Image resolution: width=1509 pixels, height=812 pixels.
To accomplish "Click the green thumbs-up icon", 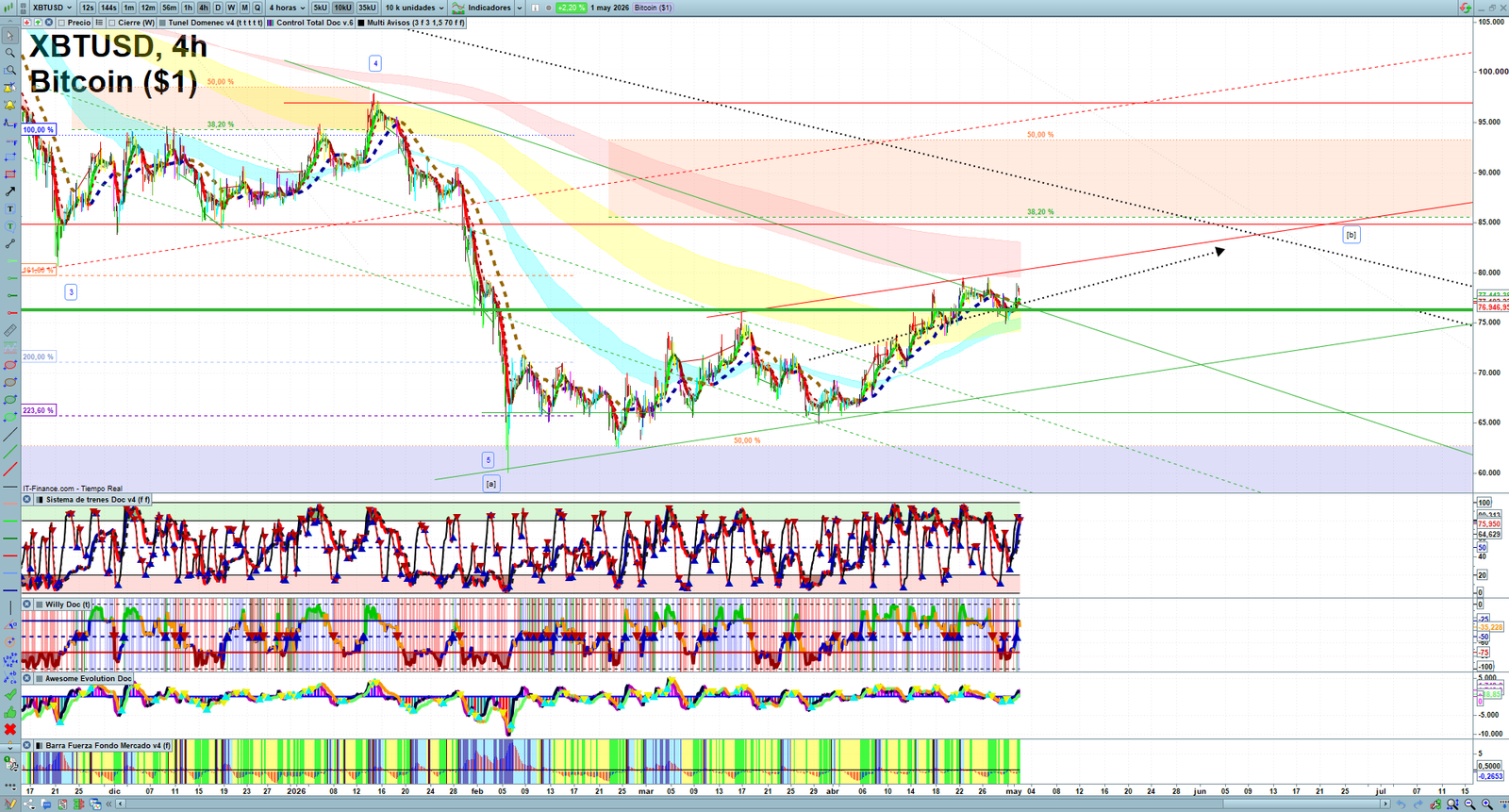I will [10, 712].
